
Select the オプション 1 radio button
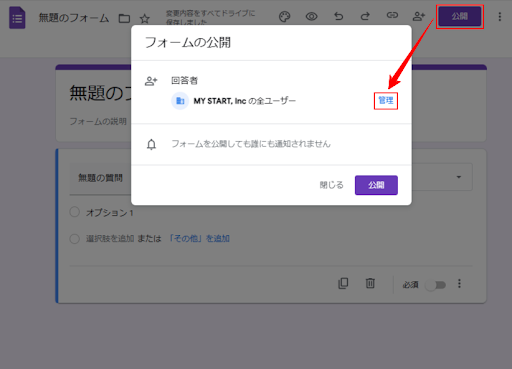click(75, 212)
